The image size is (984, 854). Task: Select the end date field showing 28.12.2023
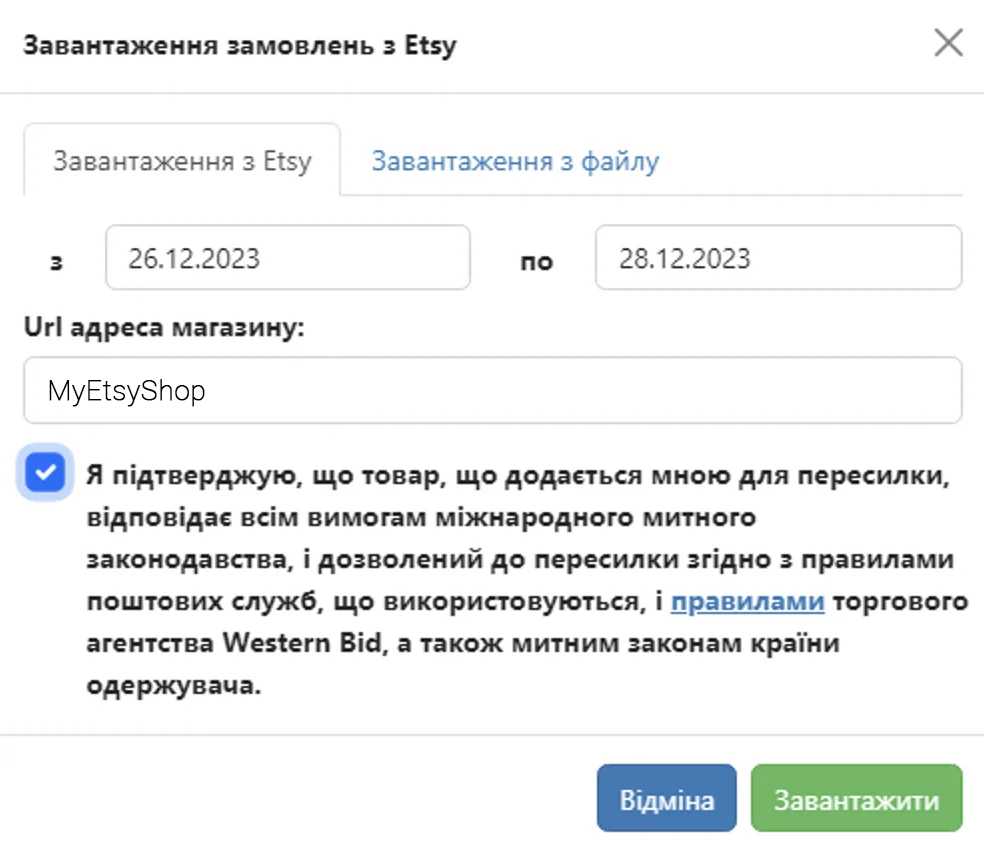tap(777, 257)
